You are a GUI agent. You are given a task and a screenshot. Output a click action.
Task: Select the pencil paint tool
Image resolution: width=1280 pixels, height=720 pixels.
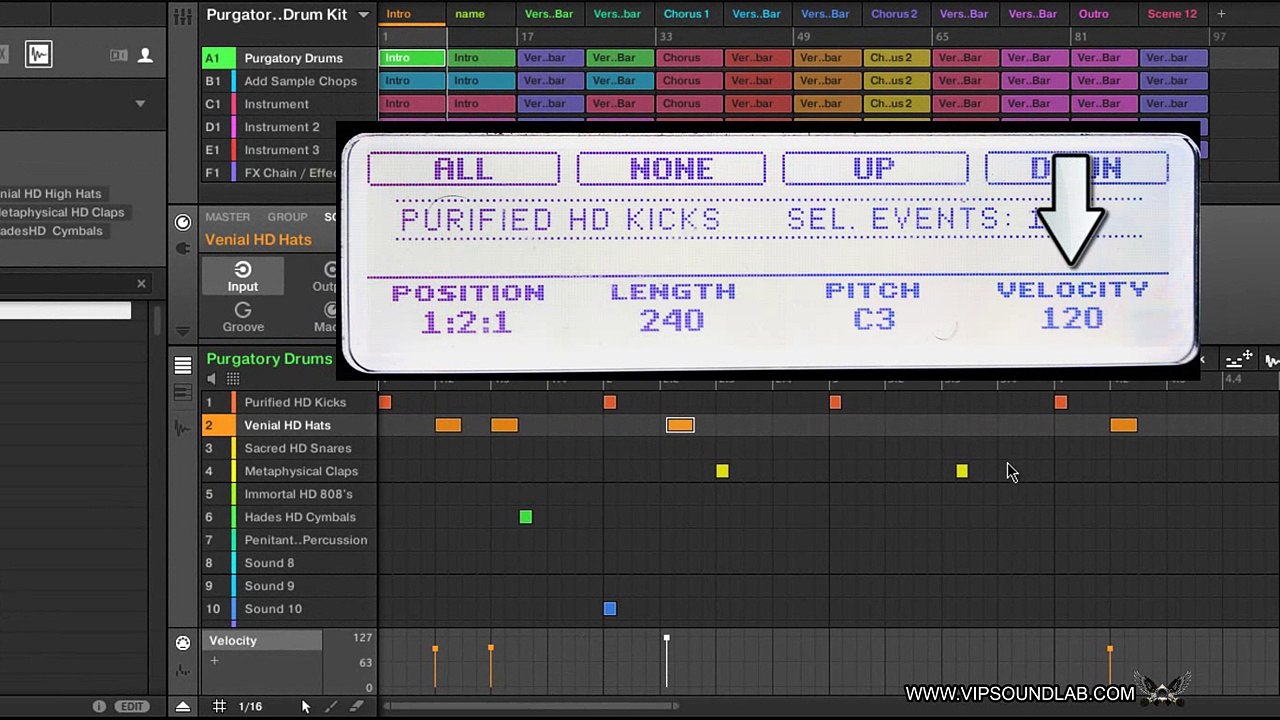click(332, 706)
